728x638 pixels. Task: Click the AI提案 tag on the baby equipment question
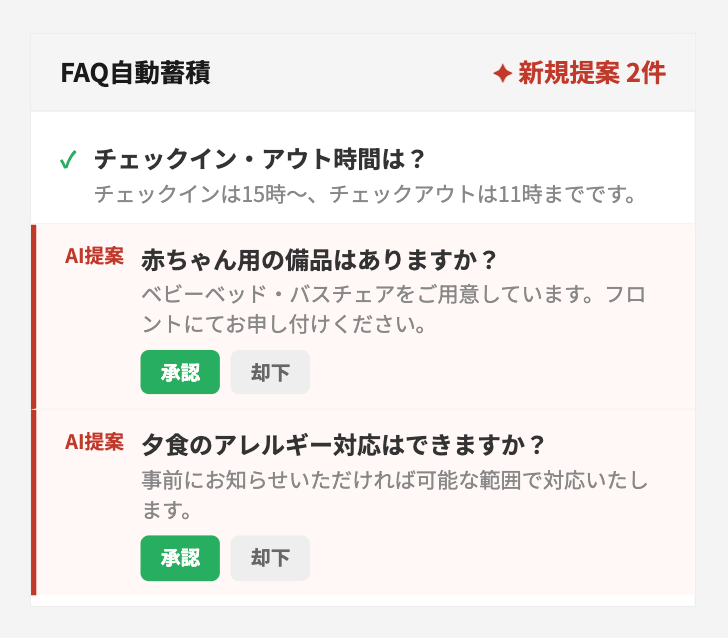click(x=94, y=256)
